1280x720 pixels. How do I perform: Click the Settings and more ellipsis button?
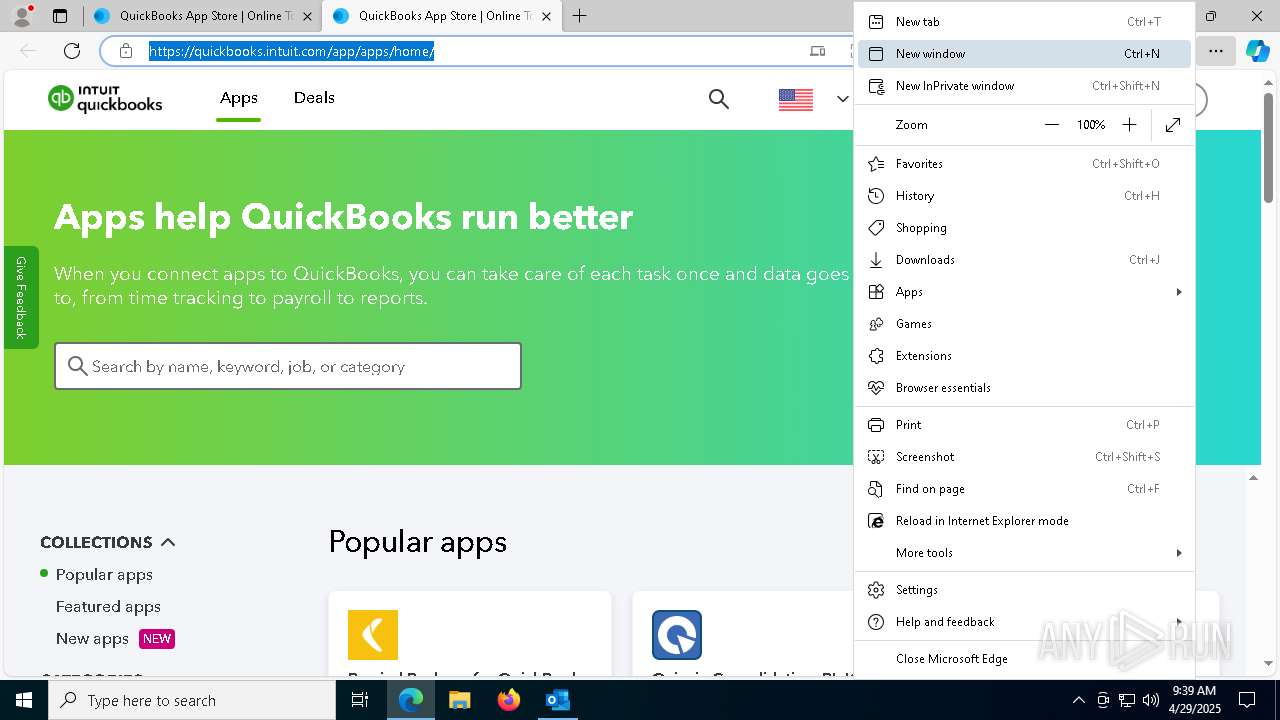point(1215,51)
